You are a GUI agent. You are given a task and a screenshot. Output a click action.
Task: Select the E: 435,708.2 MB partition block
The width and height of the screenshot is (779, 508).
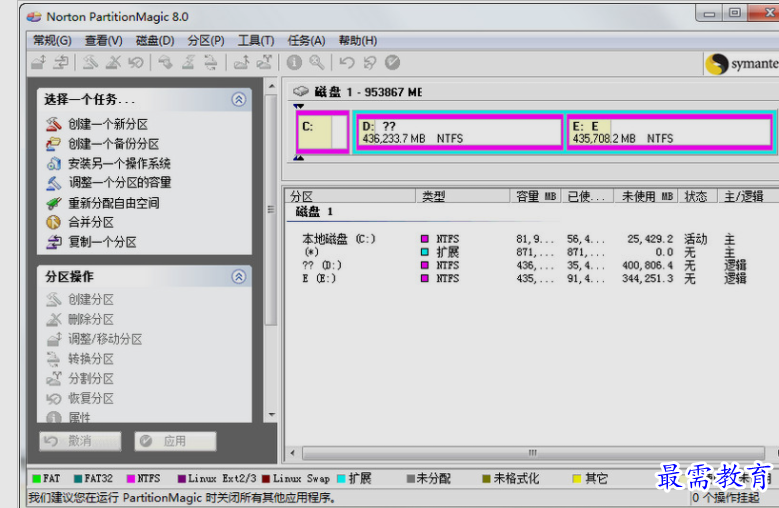[670, 132]
